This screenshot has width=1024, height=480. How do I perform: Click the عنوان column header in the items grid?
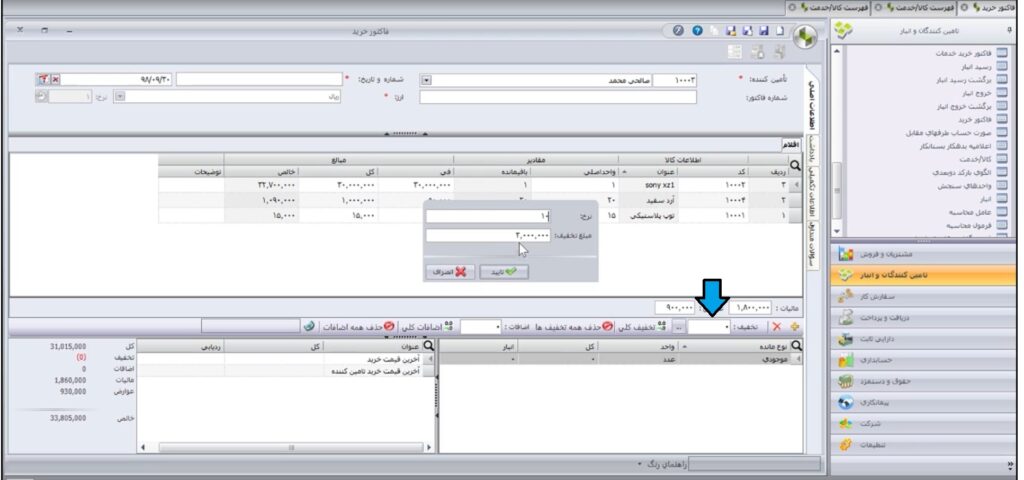(649, 171)
